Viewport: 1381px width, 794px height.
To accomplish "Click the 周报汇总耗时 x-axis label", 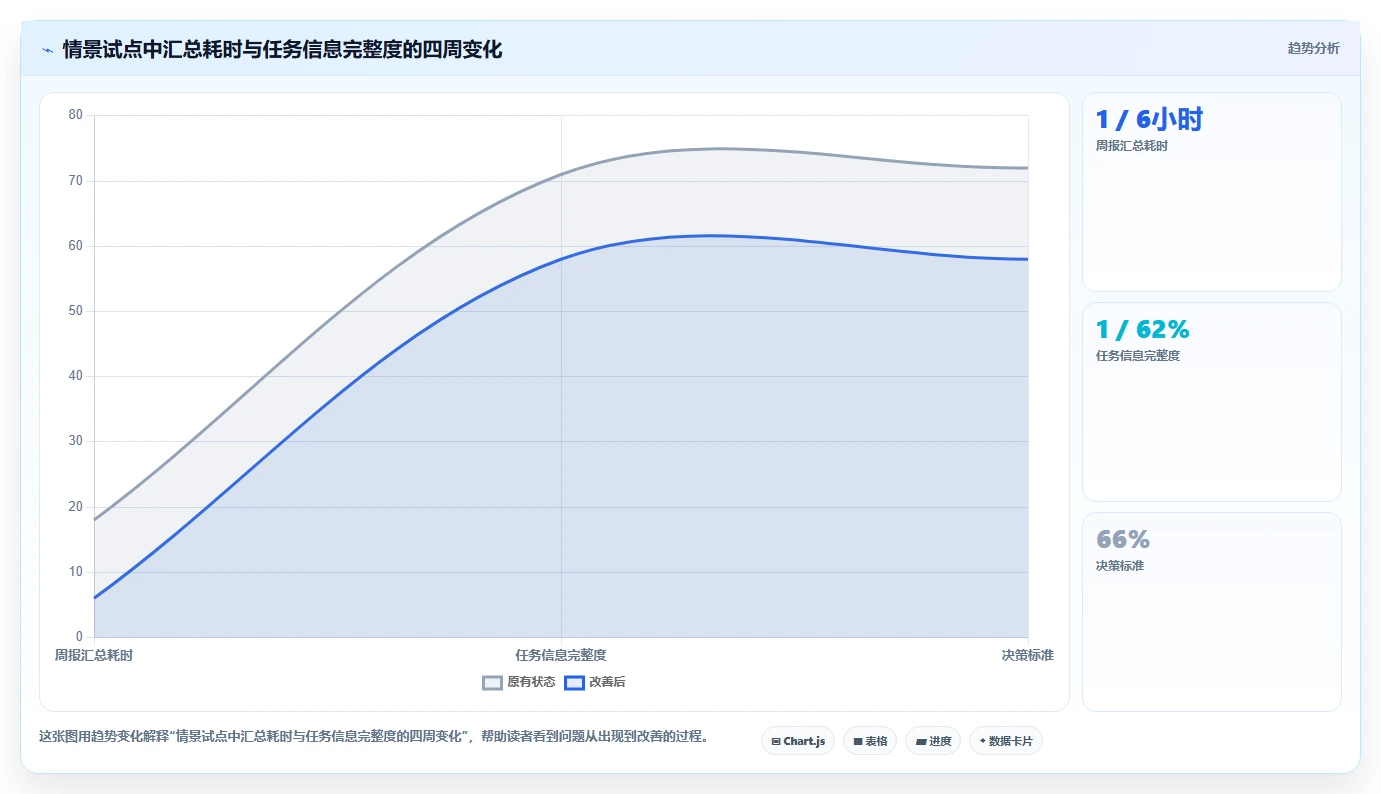I will tap(94, 656).
